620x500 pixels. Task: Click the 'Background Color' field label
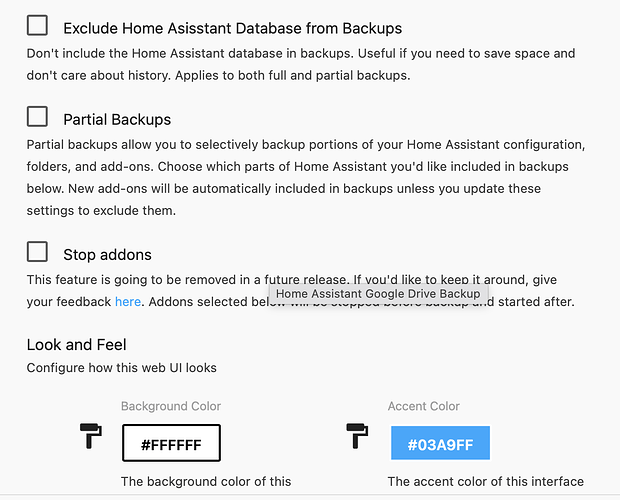coord(171,406)
